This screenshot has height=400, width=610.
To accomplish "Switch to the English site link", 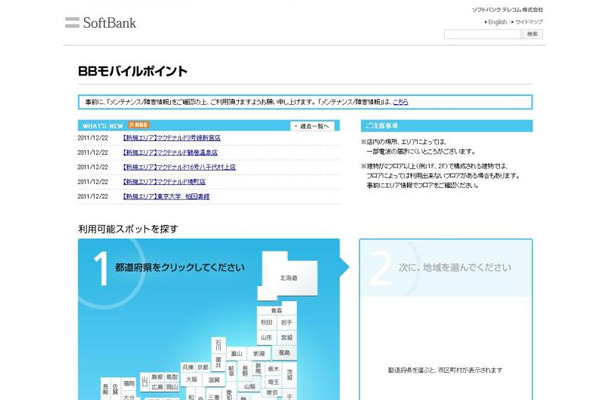I will point(497,22).
